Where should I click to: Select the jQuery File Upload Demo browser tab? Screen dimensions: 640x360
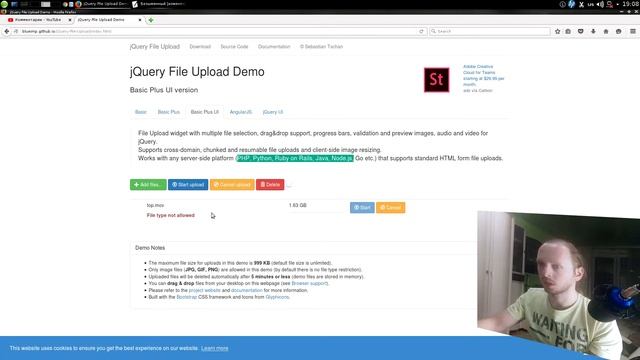pyautogui.click(x=107, y=20)
